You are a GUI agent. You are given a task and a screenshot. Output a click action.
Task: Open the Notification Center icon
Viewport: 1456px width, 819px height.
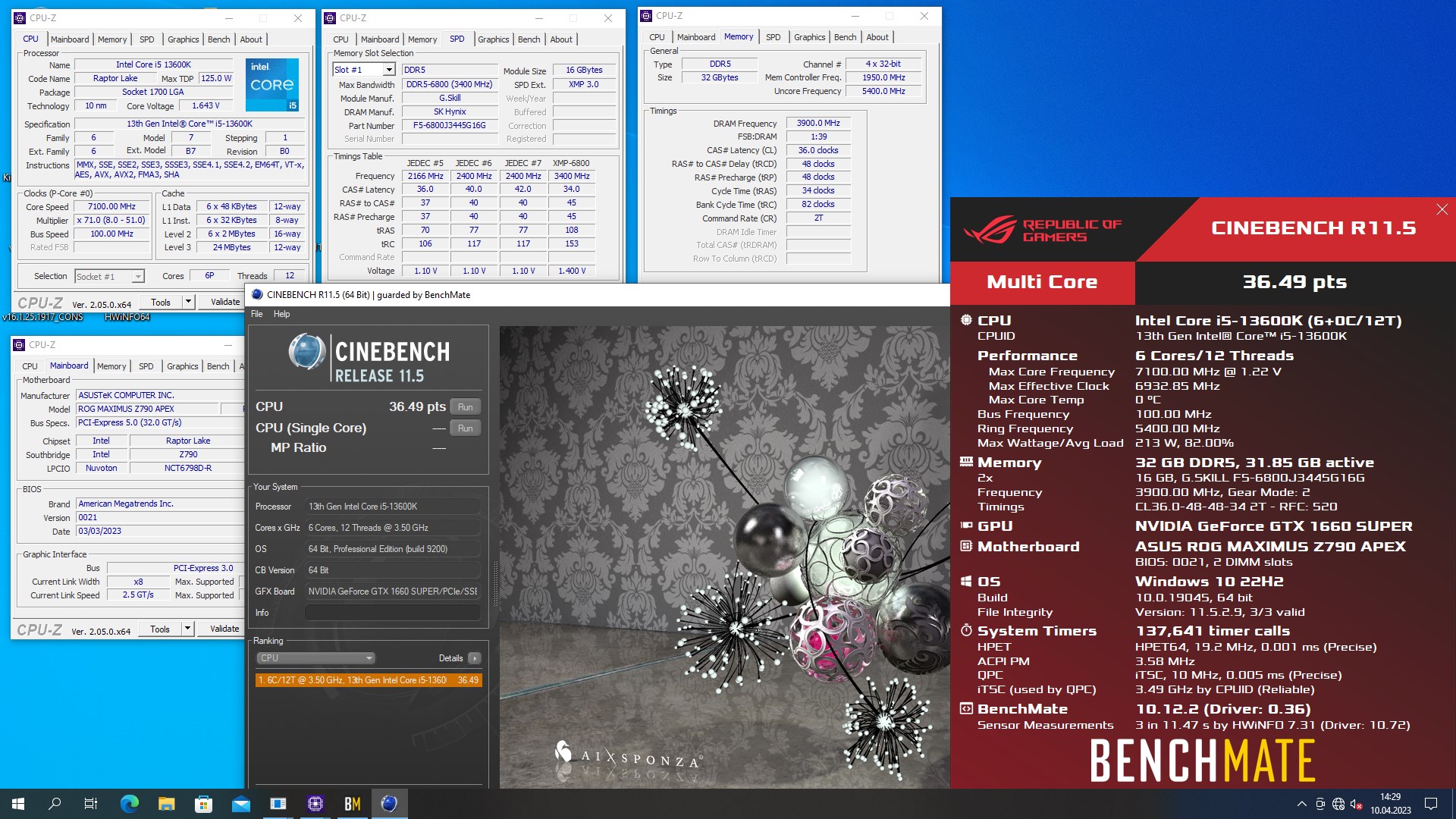pos(1431,804)
